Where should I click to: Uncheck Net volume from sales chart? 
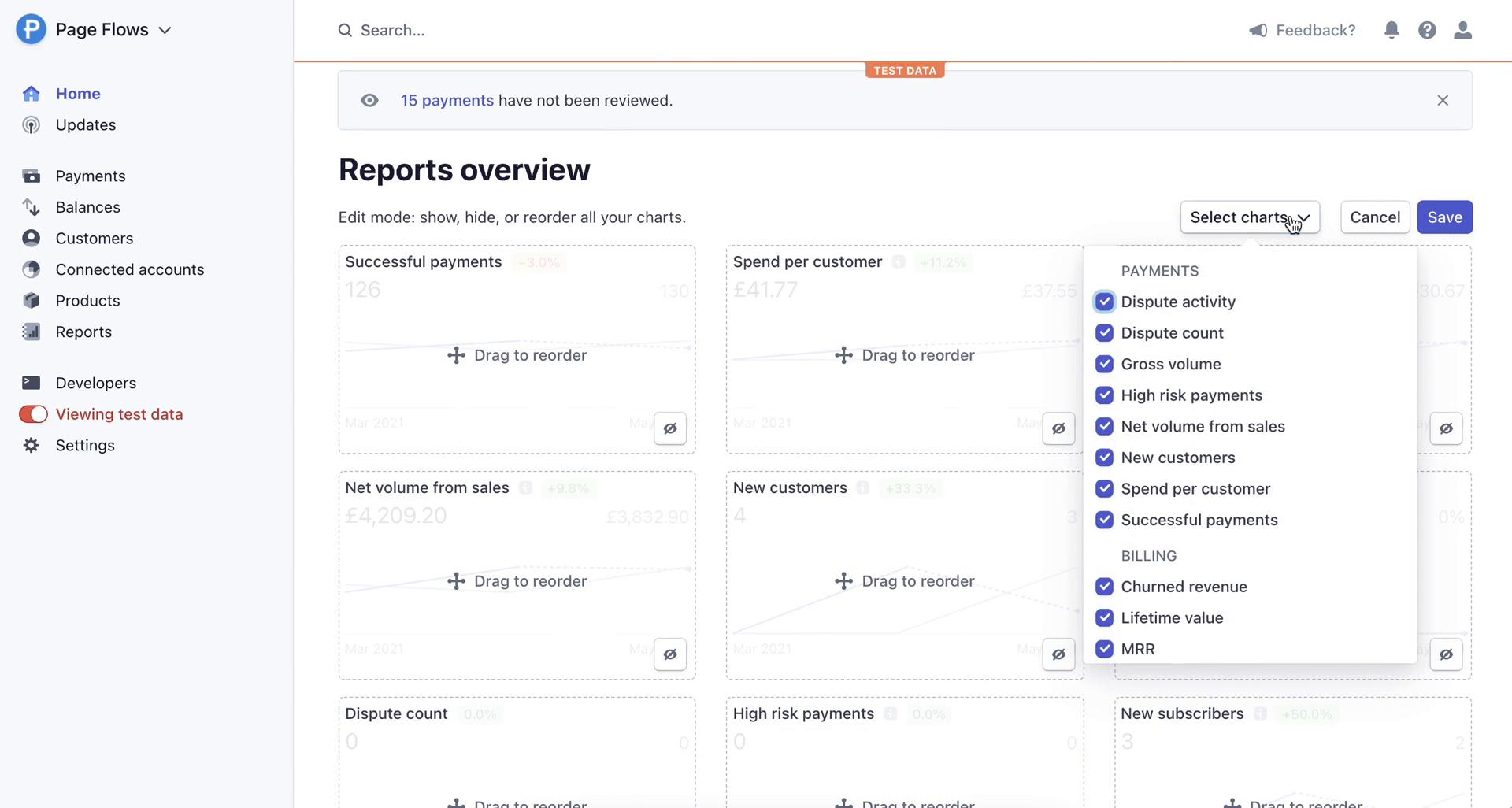point(1104,427)
